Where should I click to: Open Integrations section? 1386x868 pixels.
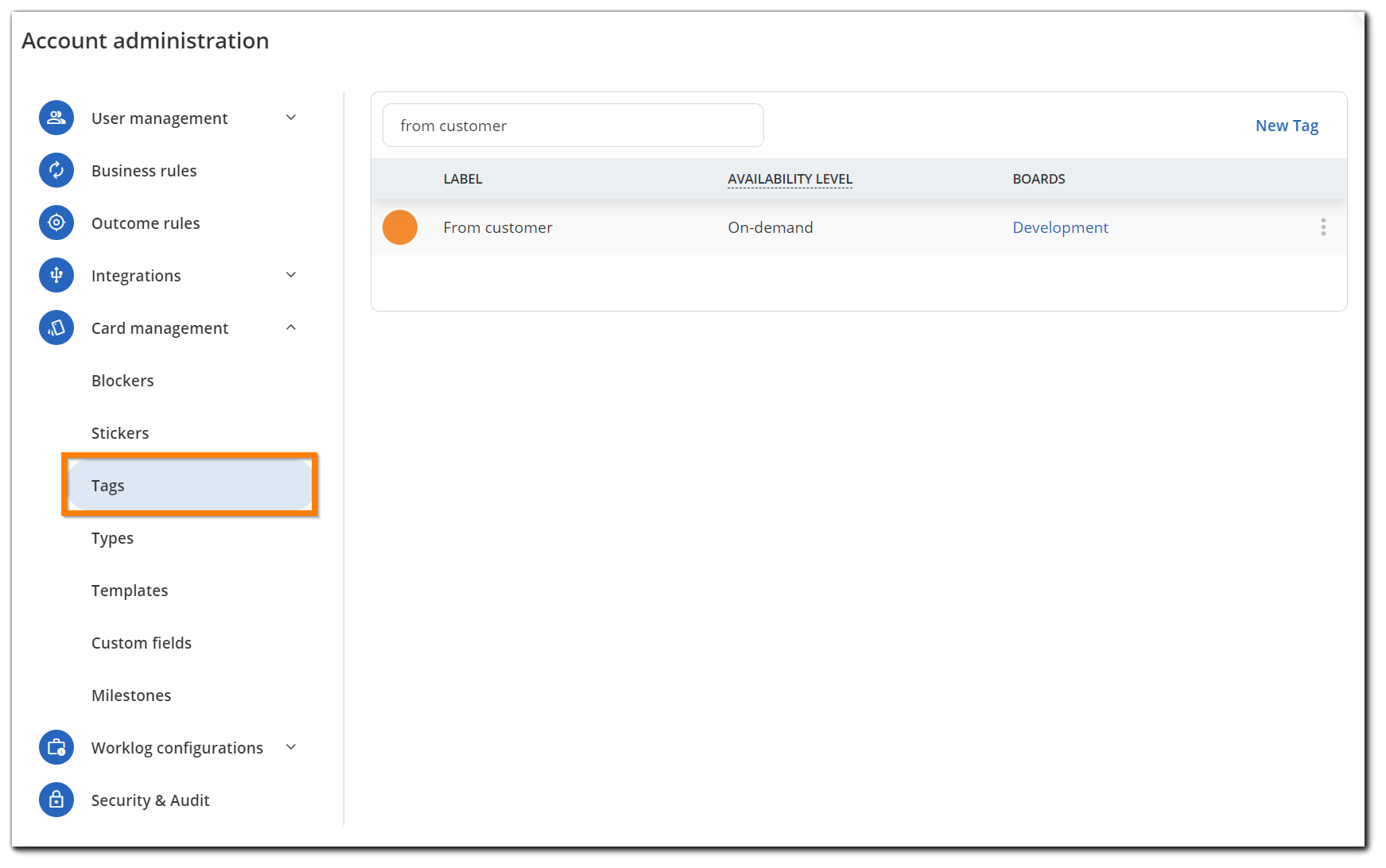136,276
